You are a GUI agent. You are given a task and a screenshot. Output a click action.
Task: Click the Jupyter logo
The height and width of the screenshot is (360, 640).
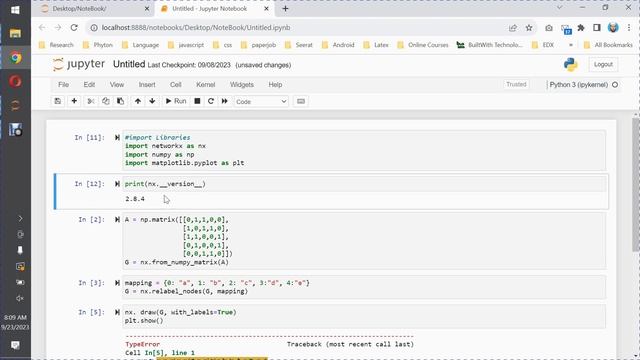point(79,64)
